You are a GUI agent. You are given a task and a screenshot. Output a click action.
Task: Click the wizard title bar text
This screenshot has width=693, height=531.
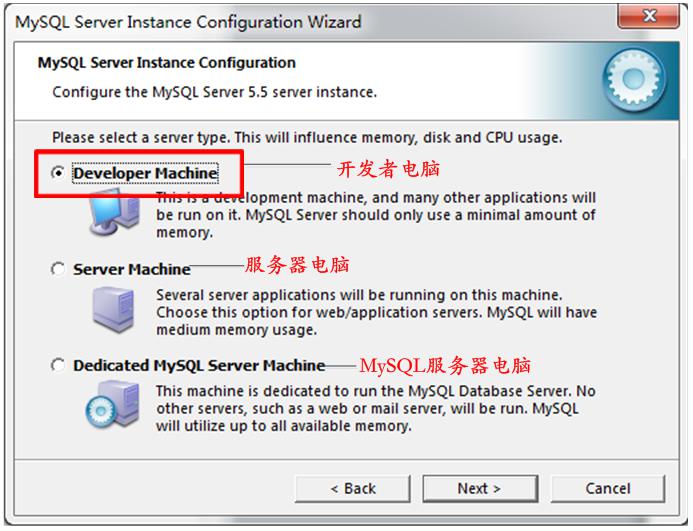coord(188,22)
